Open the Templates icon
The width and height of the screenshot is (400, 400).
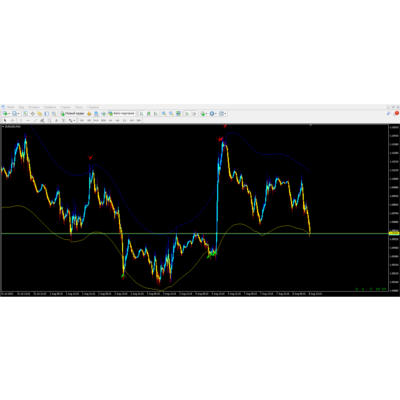coord(221,113)
